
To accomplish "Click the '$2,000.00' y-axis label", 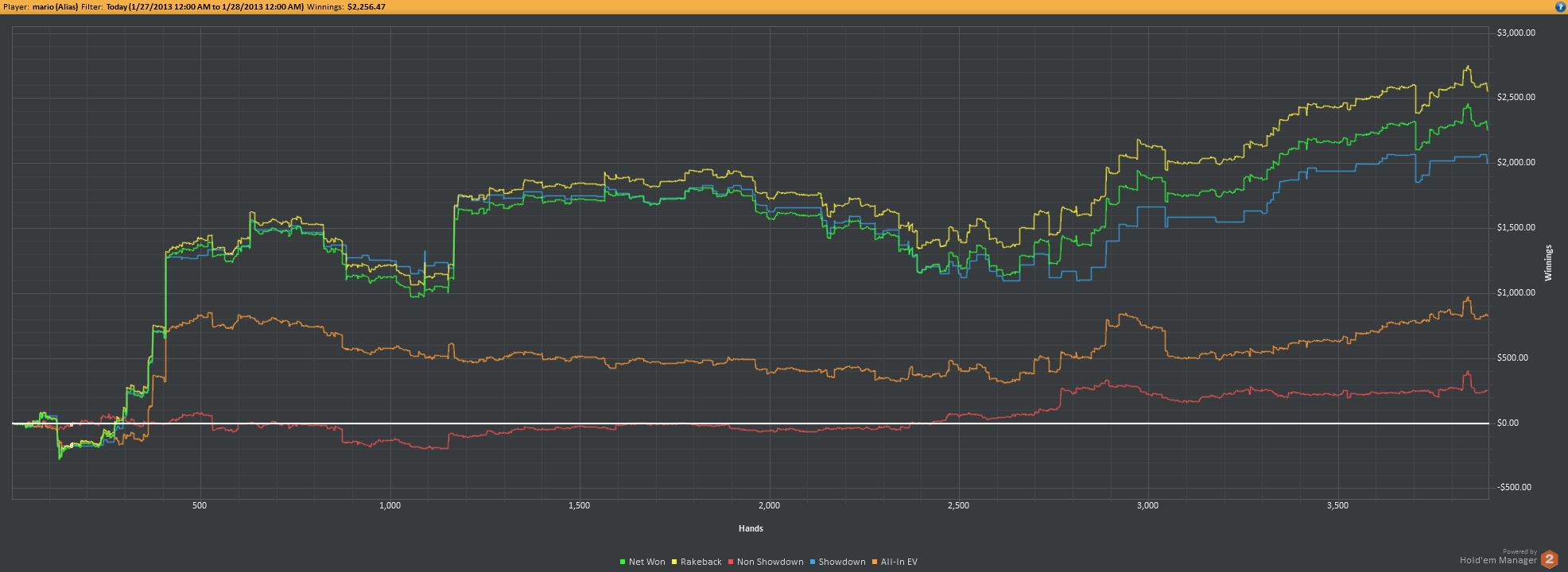I will pos(1516,163).
